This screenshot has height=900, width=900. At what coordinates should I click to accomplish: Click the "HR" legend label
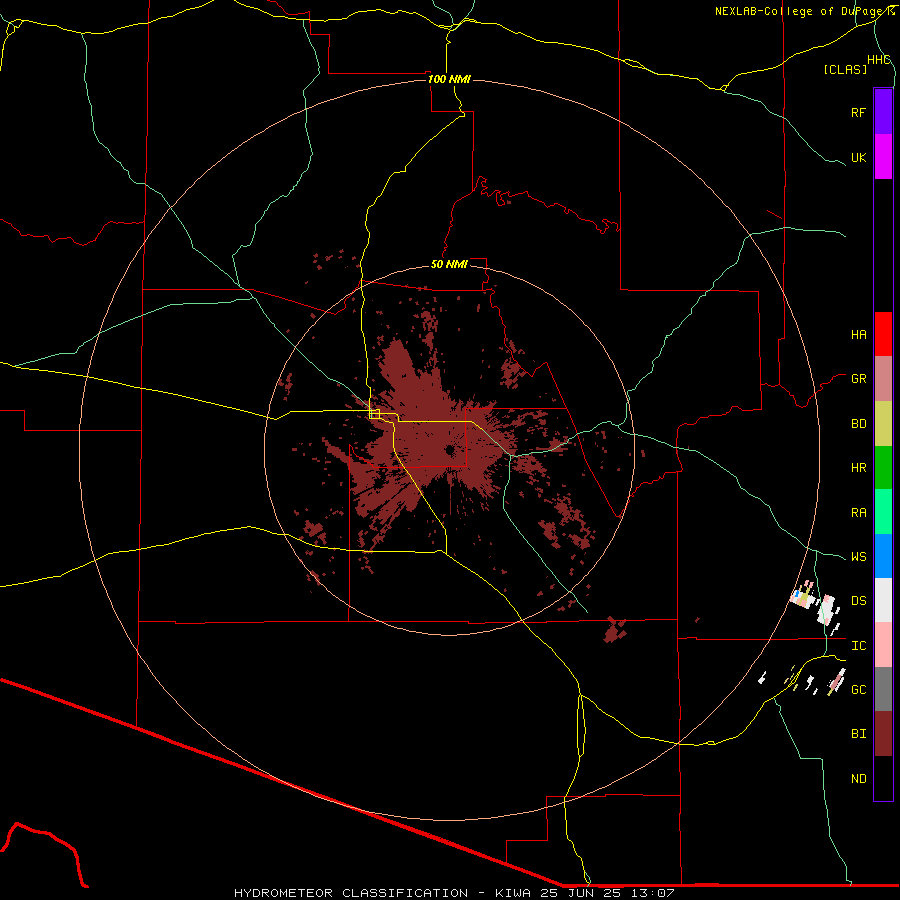(858, 468)
